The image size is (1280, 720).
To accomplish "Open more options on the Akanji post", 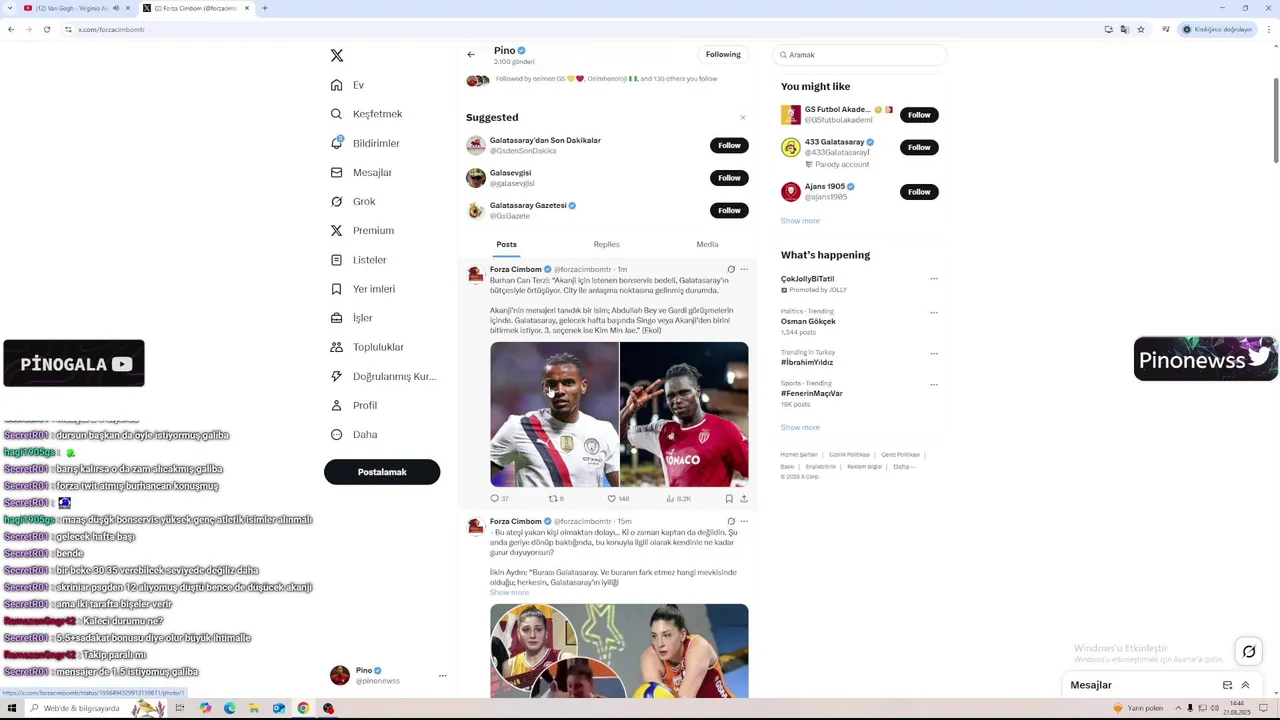I will [744, 269].
